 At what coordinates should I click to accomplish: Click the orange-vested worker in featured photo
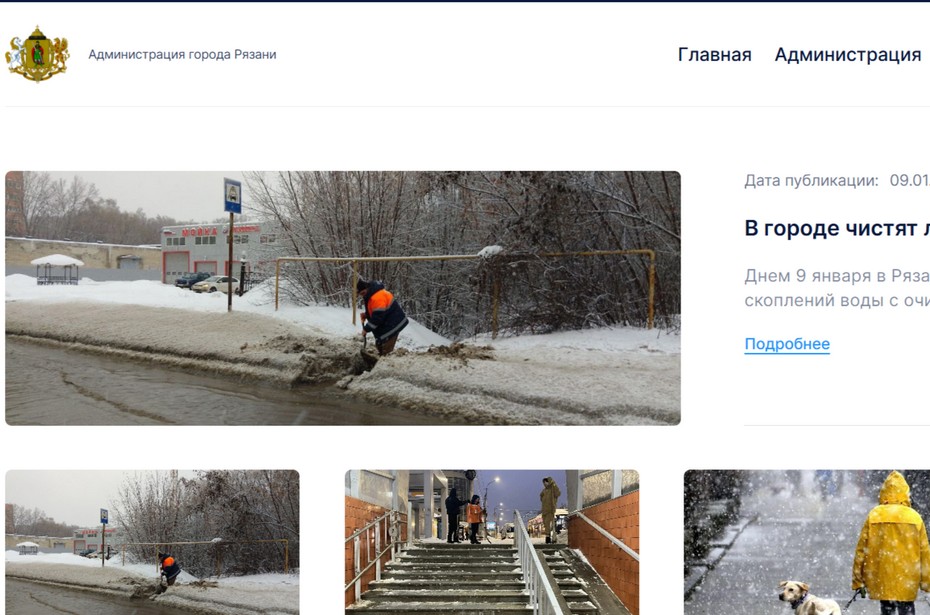(x=383, y=317)
